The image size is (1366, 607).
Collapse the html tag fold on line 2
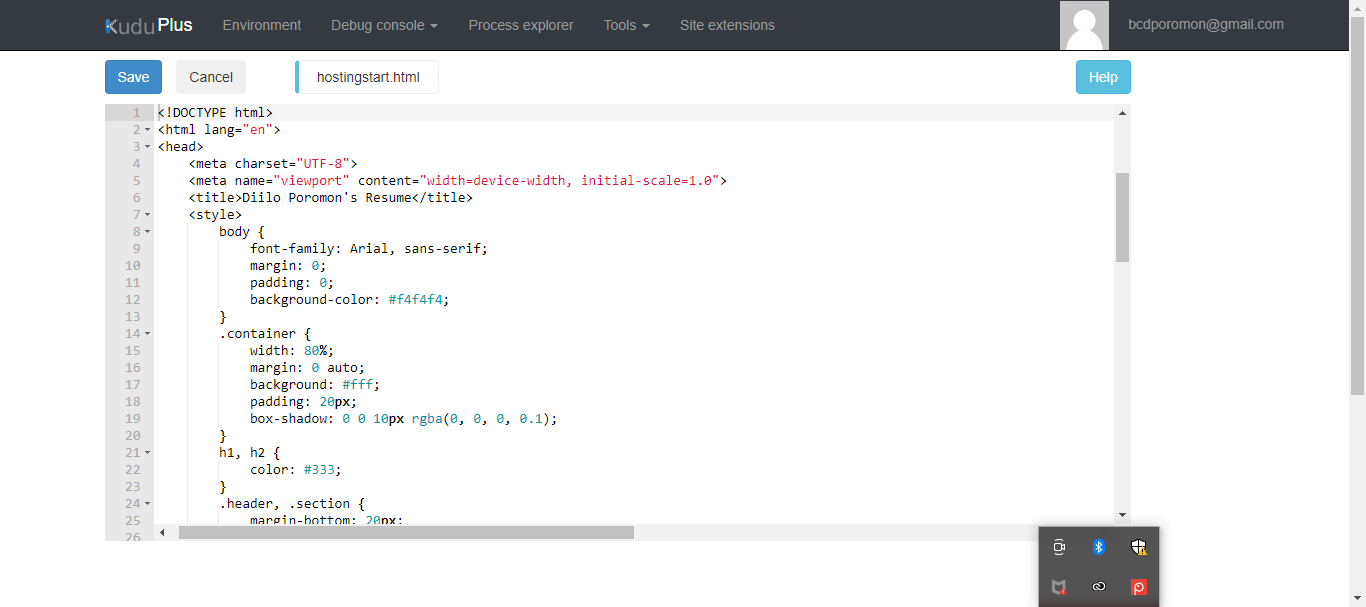[x=148, y=130]
